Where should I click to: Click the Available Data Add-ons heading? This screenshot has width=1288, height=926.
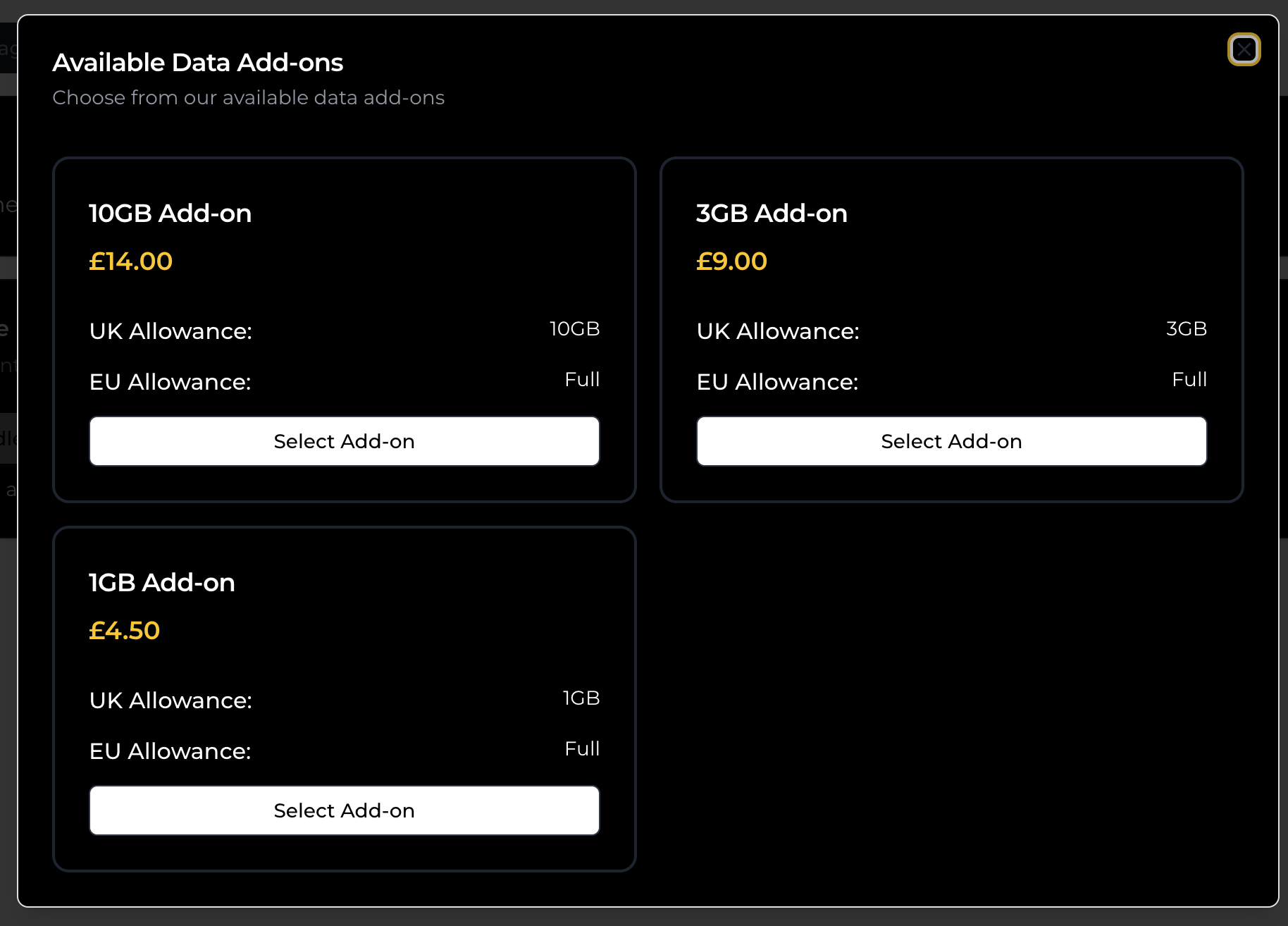pyautogui.click(x=197, y=62)
